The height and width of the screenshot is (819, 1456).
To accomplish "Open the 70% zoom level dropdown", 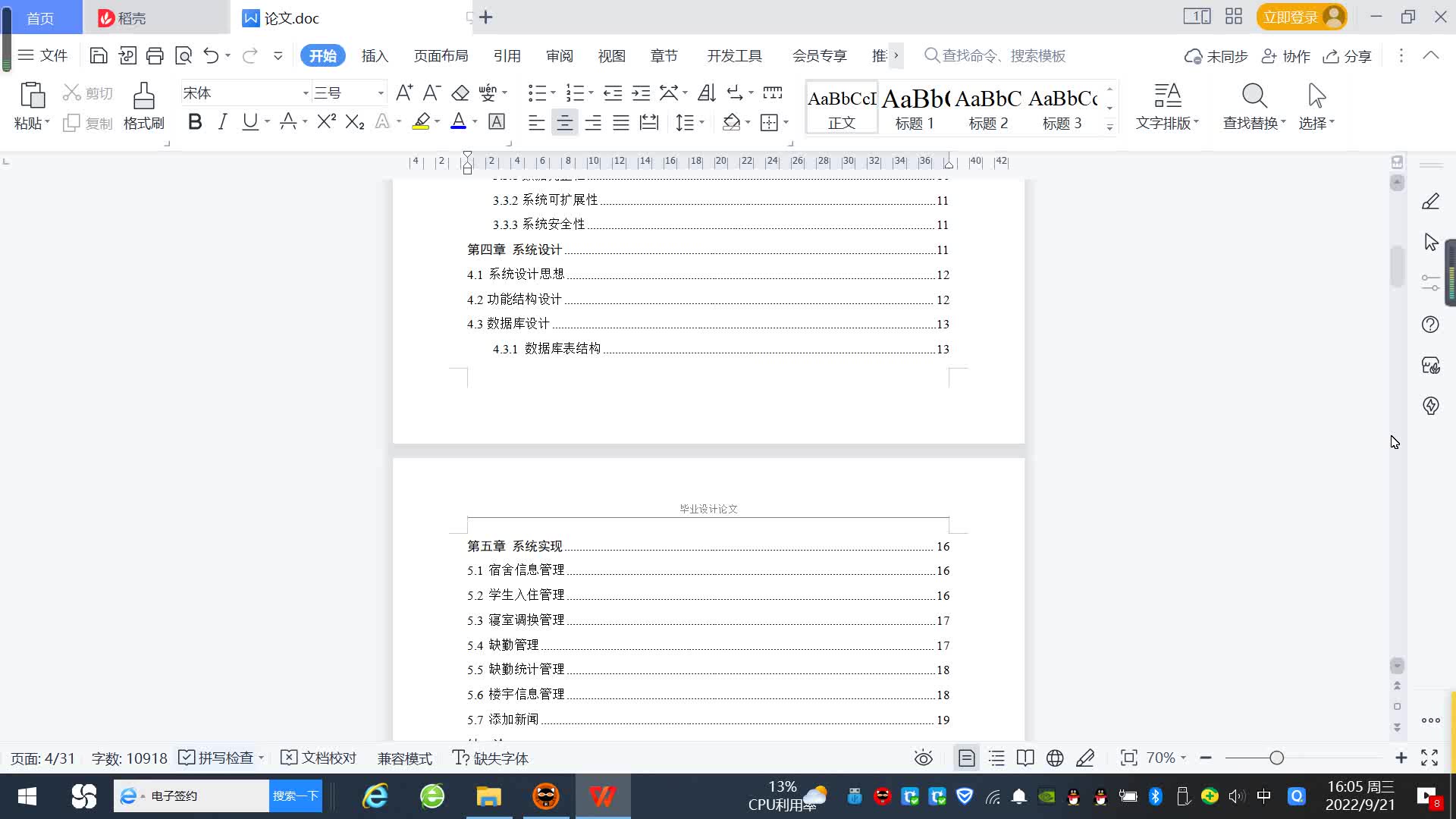I will tap(1166, 758).
